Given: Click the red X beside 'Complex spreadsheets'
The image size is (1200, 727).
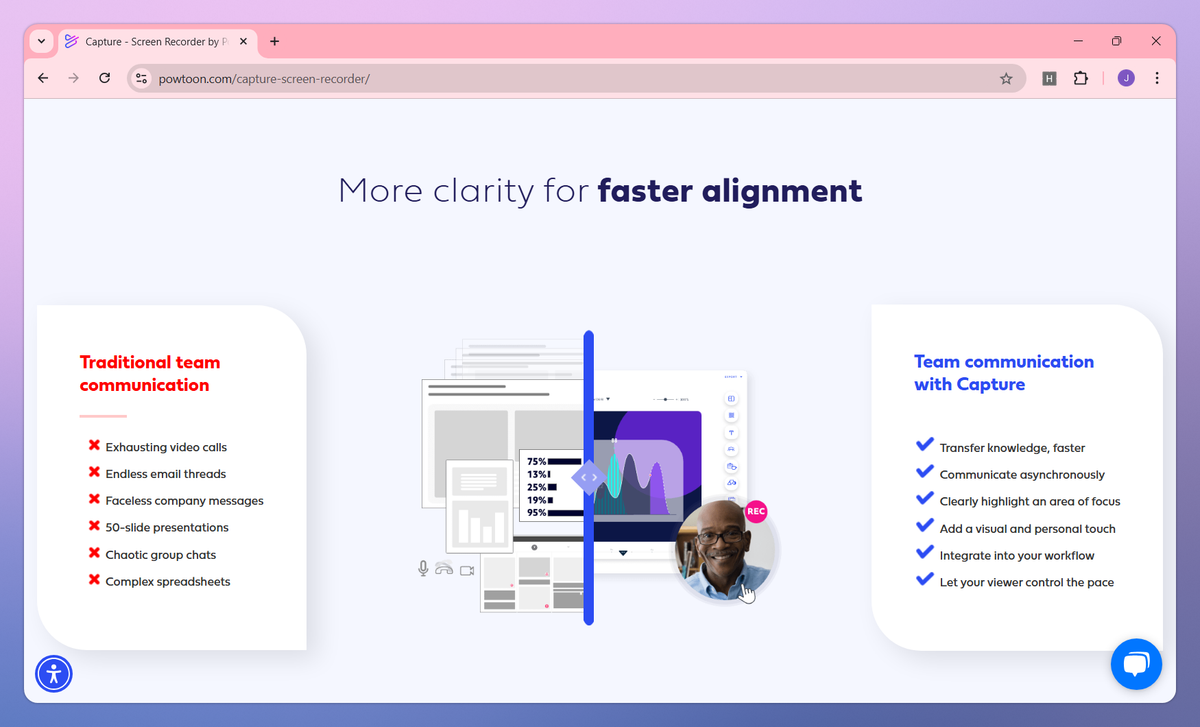Looking at the screenshot, I should [x=94, y=580].
